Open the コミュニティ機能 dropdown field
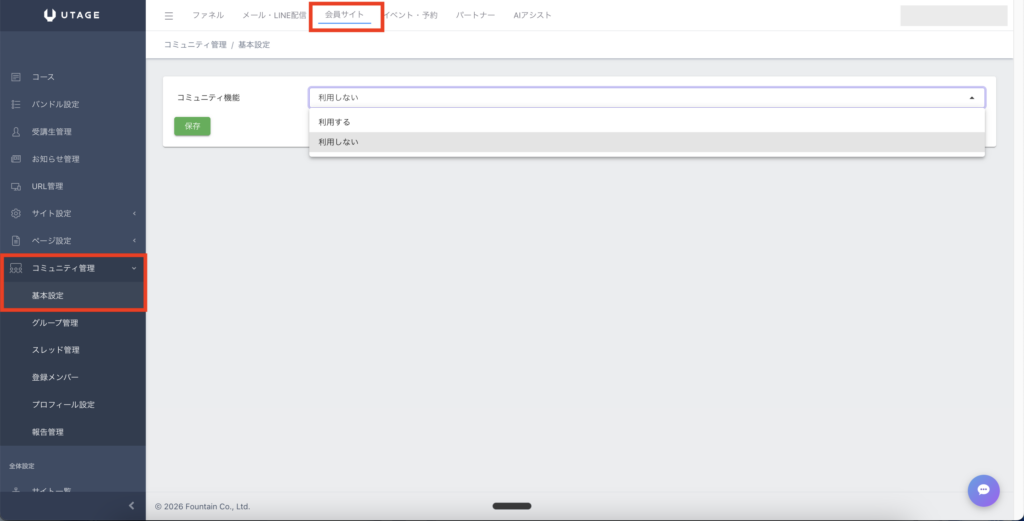The height and width of the screenshot is (521, 1024). [x=647, y=97]
